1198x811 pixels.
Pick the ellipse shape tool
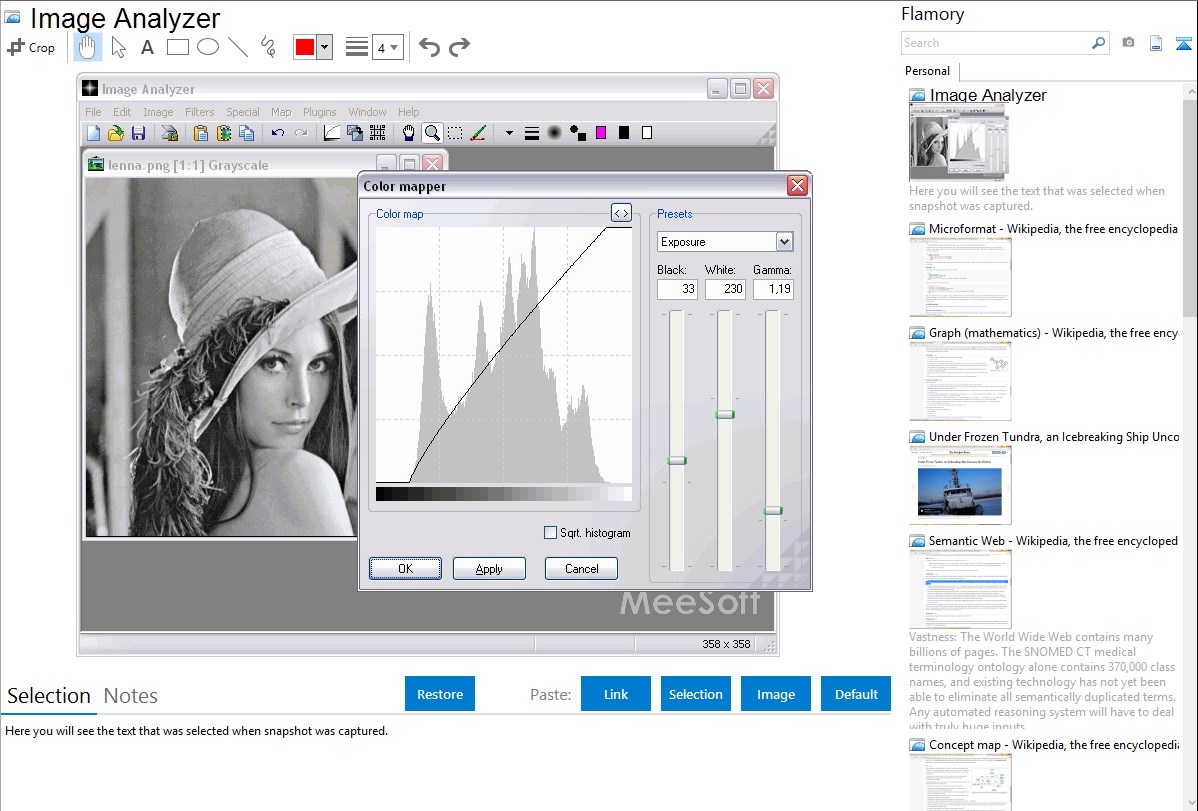(207, 47)
